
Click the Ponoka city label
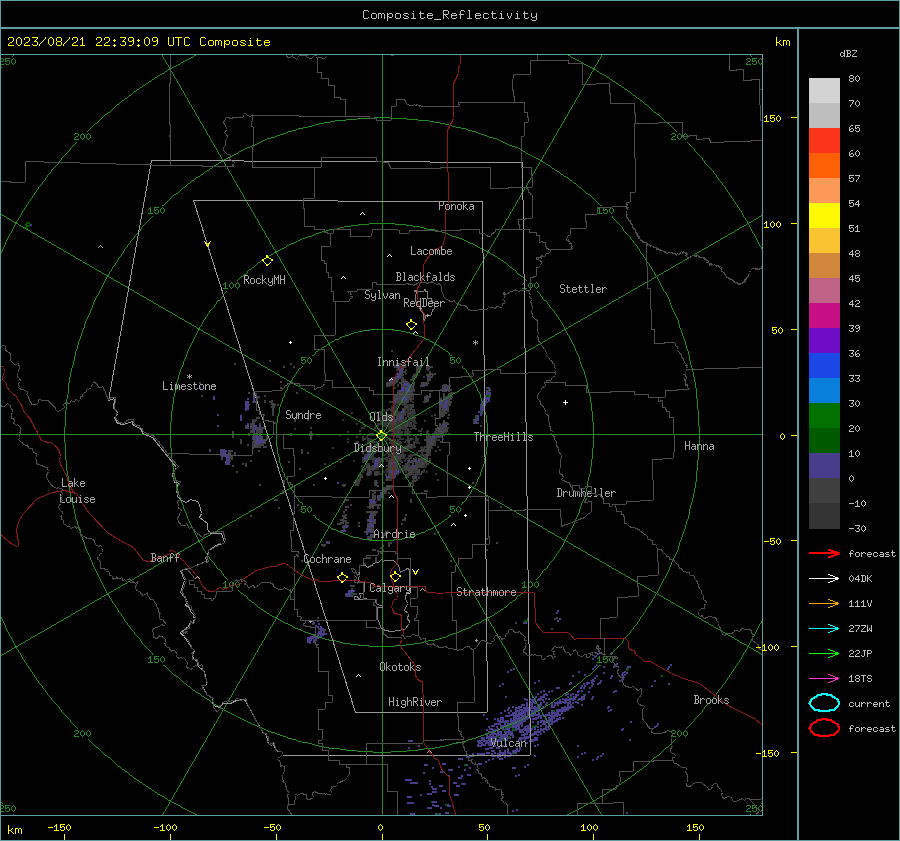tap(456, 206)
